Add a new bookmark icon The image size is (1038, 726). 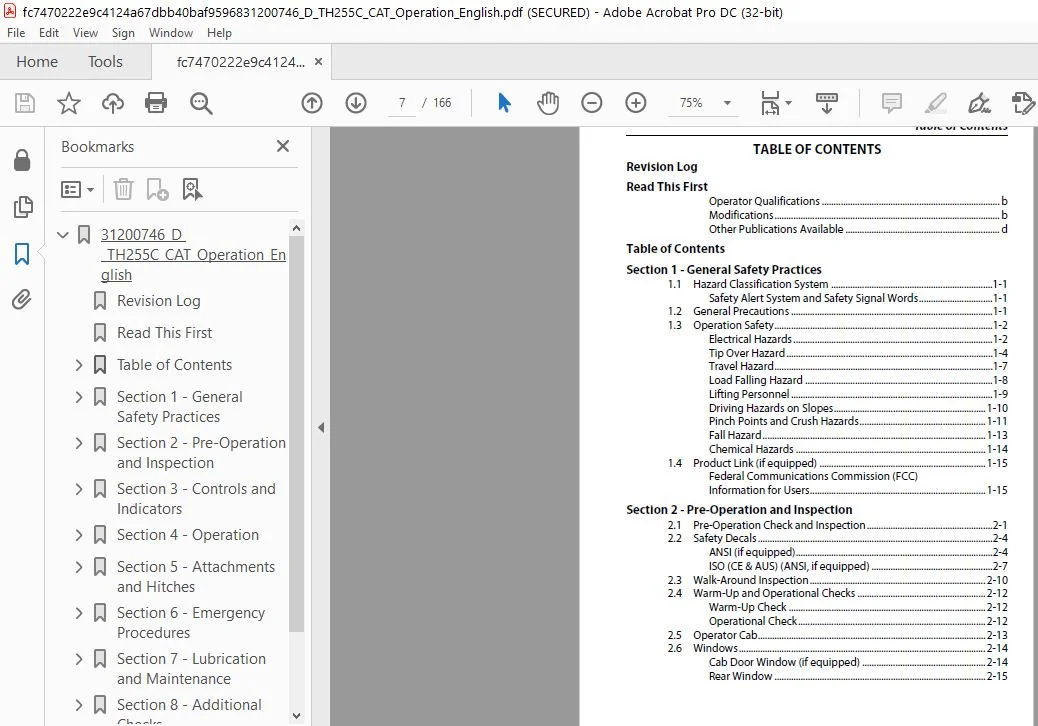[x=158, y=189]
